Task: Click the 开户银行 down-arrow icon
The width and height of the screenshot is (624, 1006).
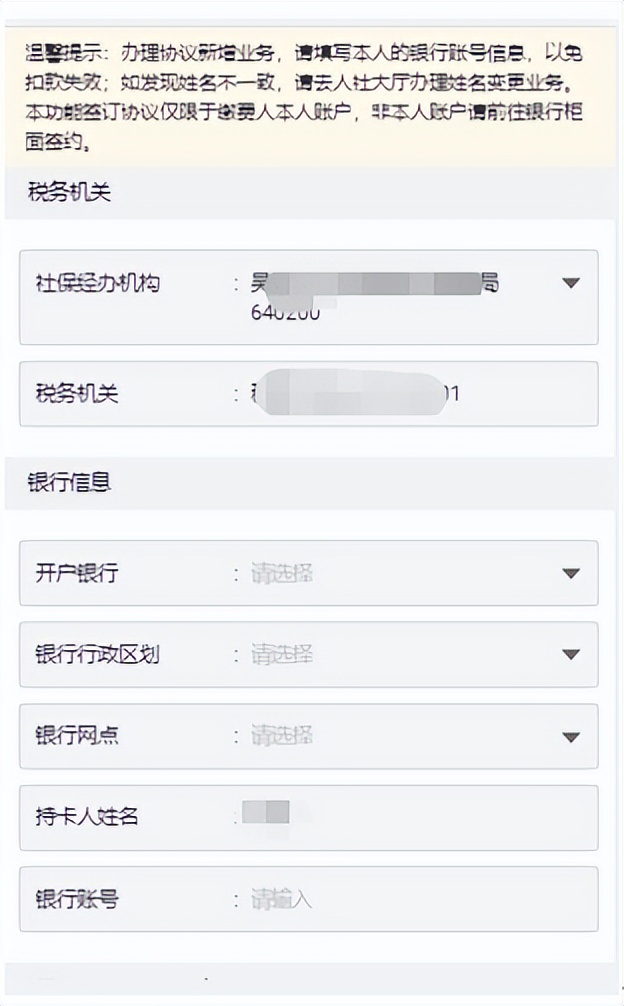Action: (x=569, y=573)
